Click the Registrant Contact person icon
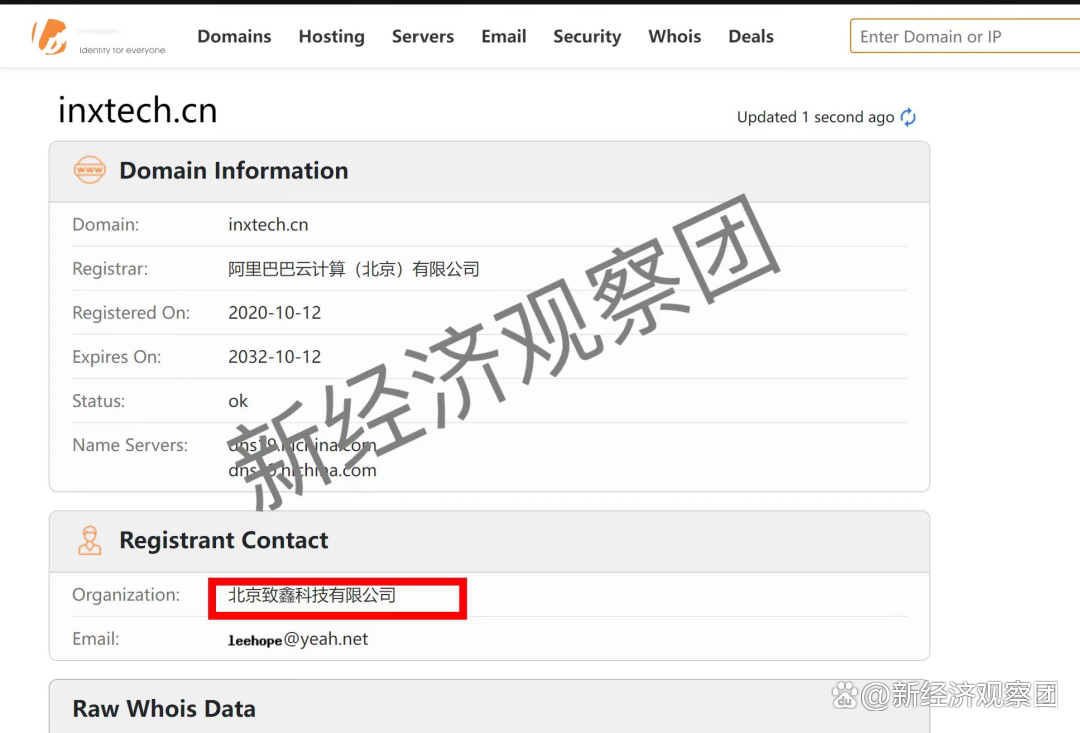 point(90,541)
